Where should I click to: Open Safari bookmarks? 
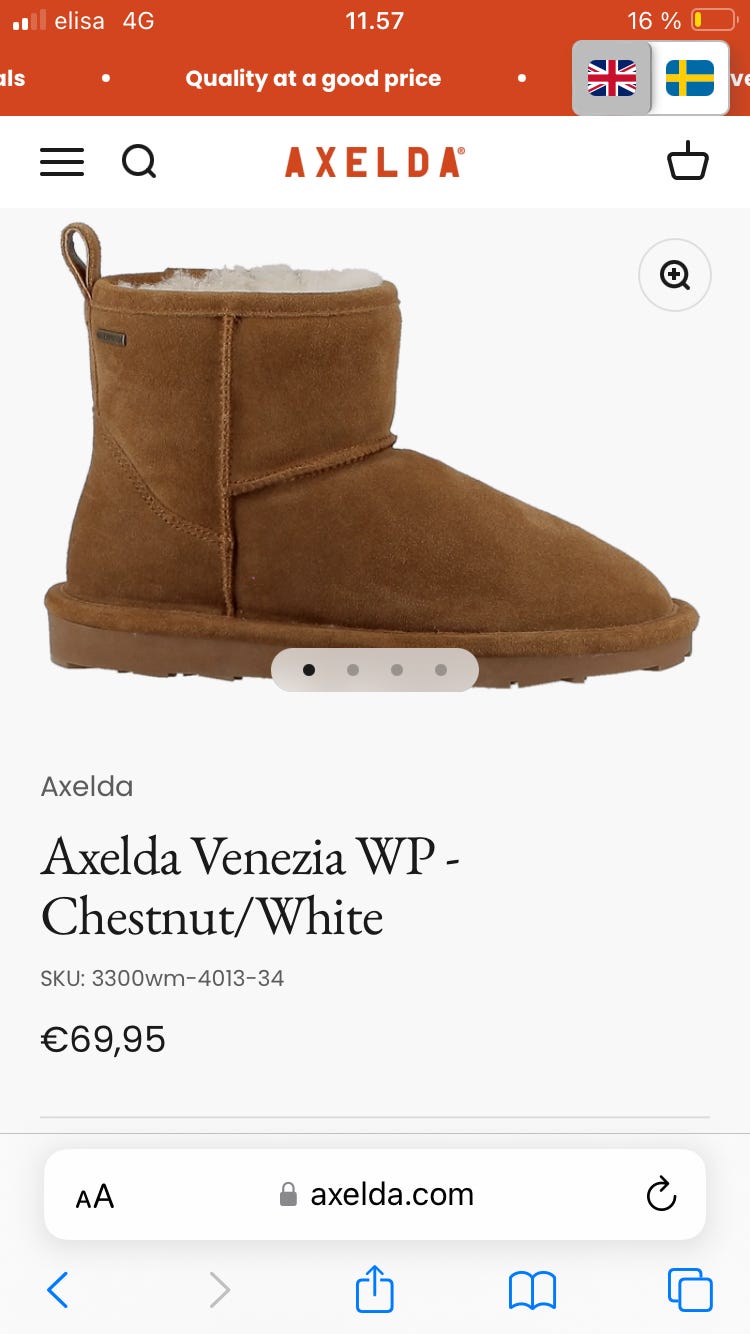pos(532,1290)
